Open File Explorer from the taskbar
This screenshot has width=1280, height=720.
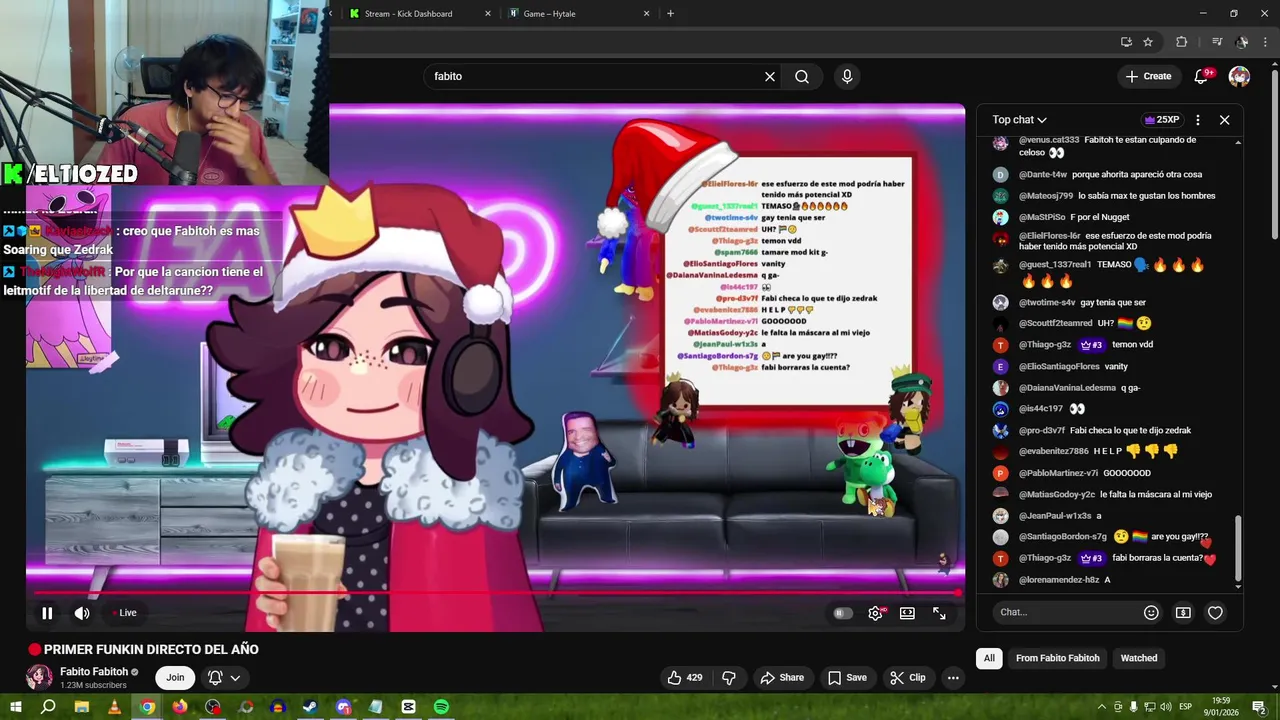pyautogui.click(x=81, y=707)
